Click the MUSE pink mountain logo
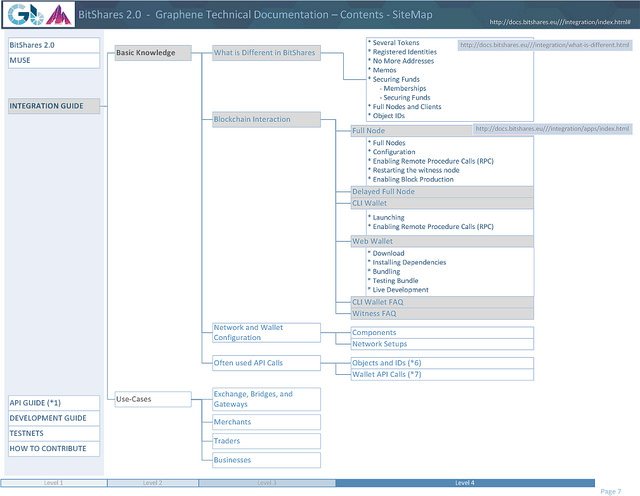Viewport: 640px width, 496px height. click(x=58, y=15)
